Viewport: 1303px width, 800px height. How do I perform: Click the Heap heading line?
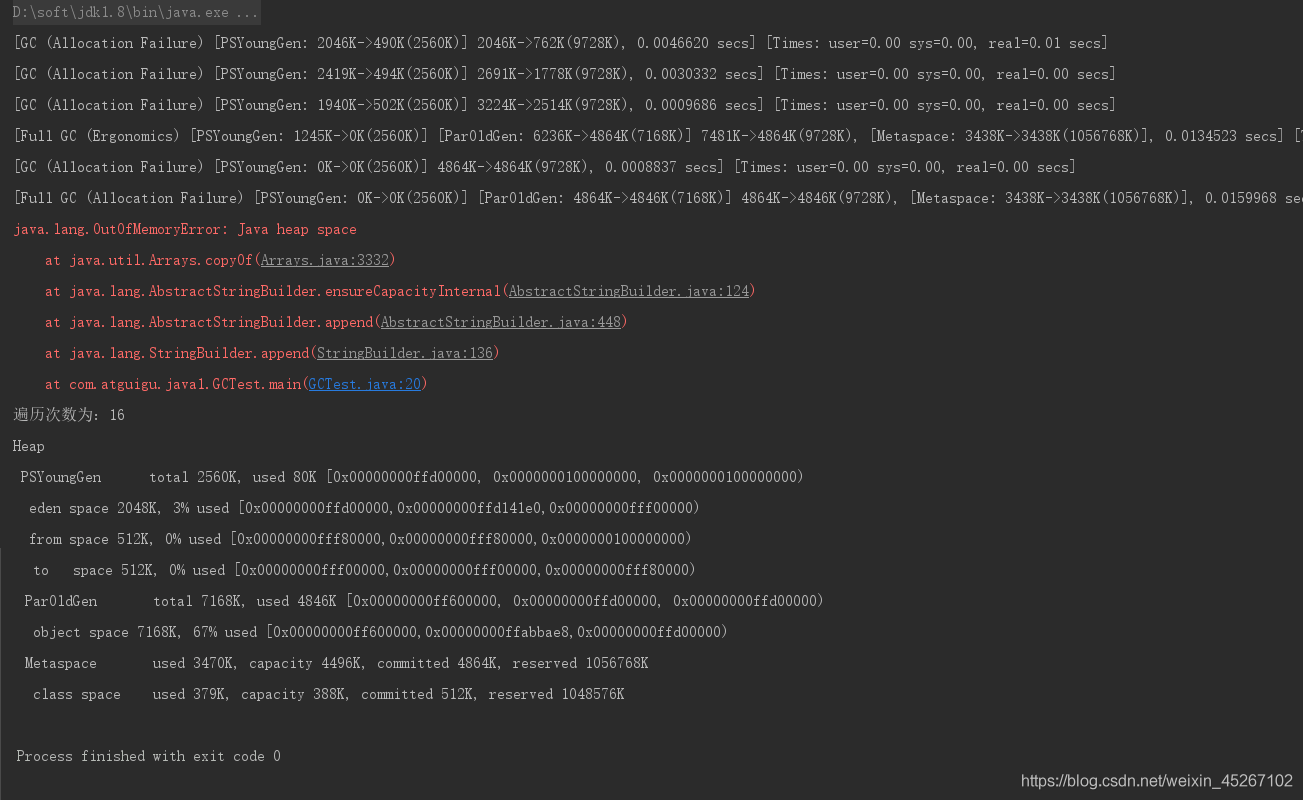tap(29, 446)
